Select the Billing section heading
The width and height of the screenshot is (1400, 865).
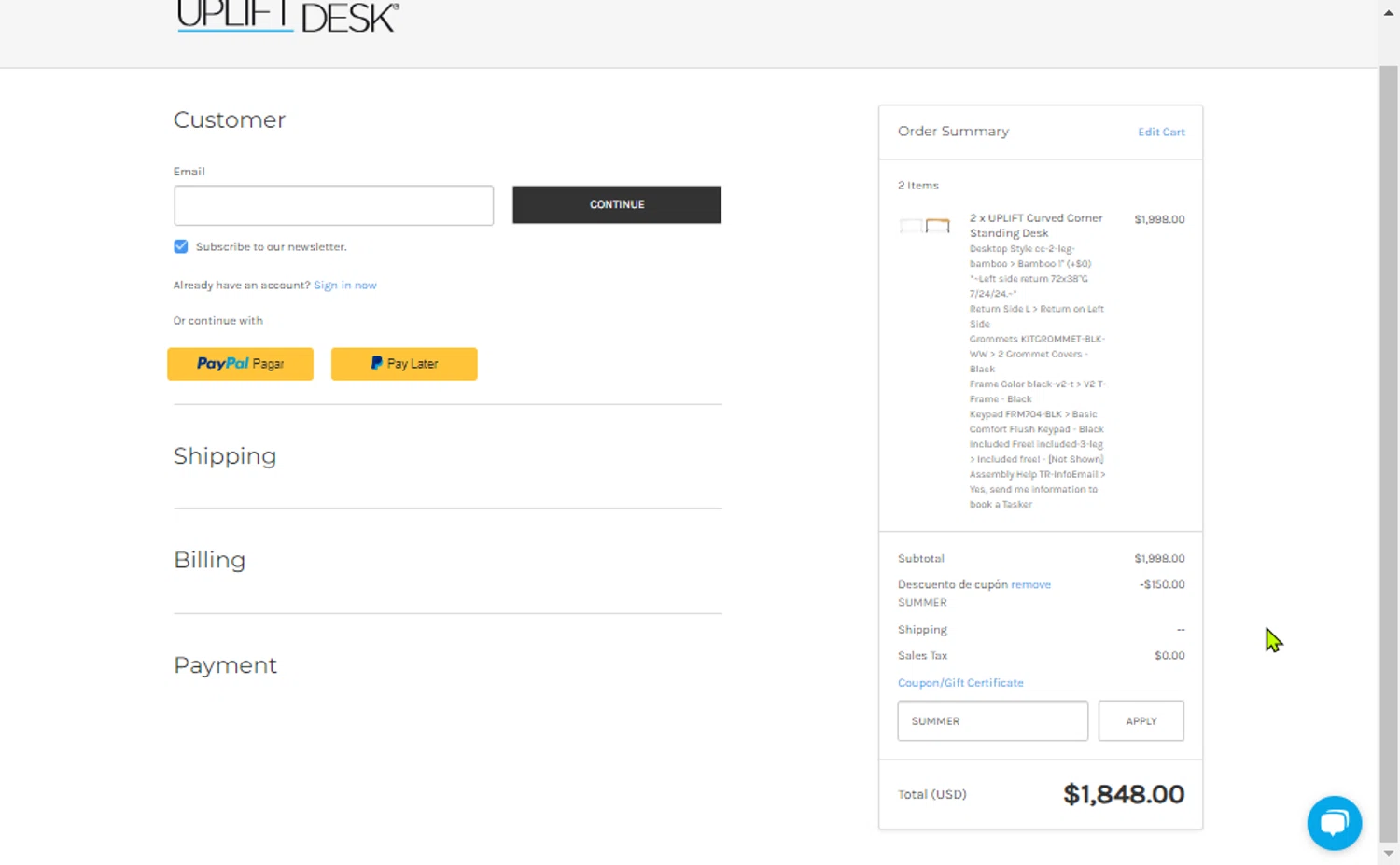coord(210,560)
